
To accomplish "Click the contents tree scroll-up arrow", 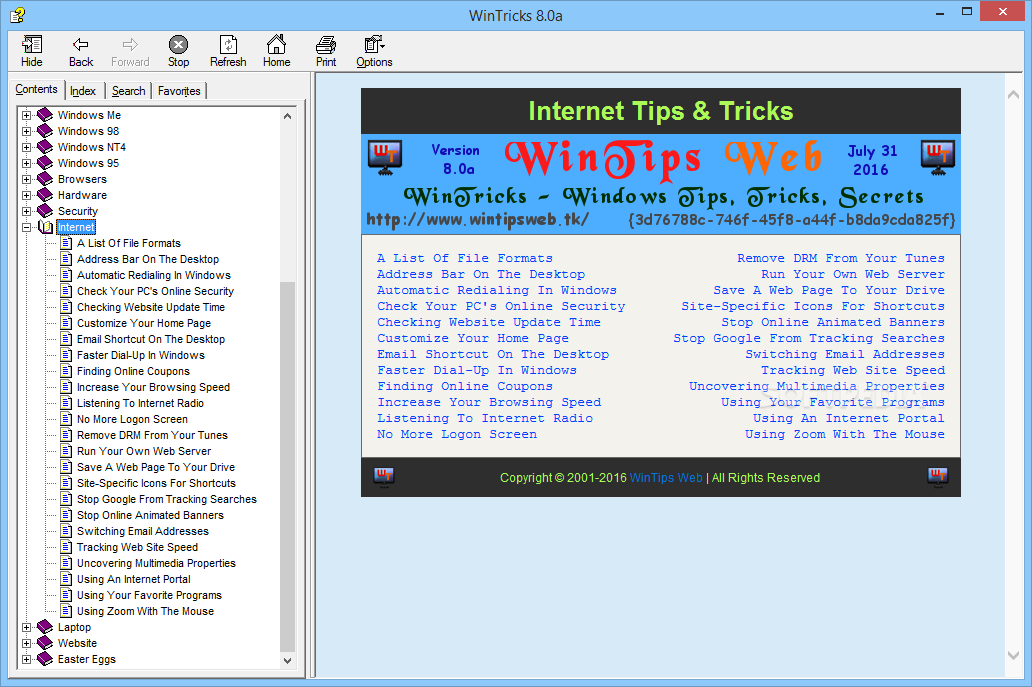I will 288,116.
